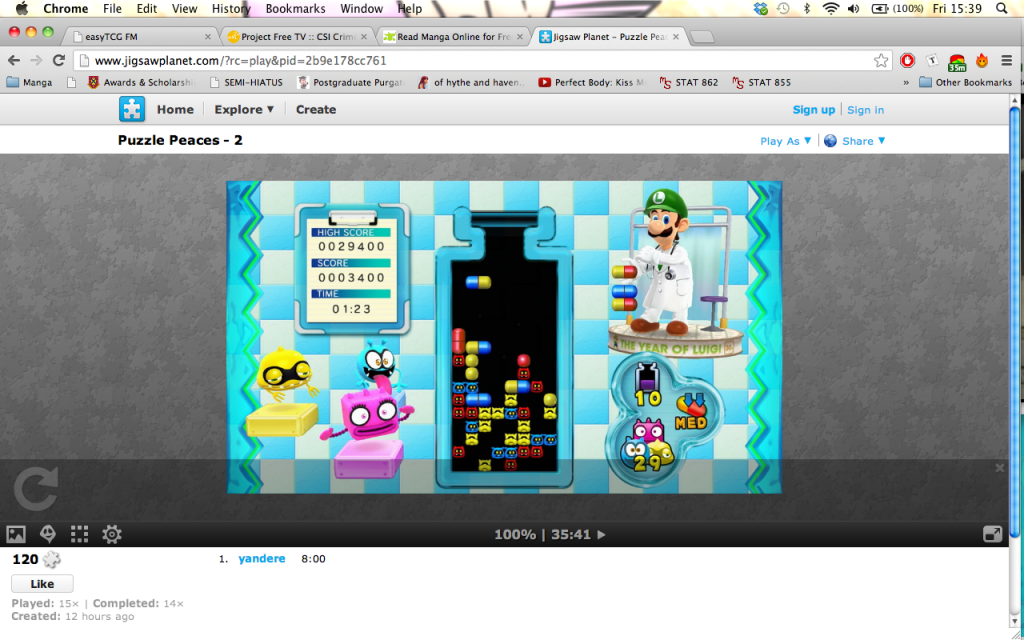The image size is (1024, 640).
Task: Toggle the ghost image helper icon
Action: click(48, 534)
